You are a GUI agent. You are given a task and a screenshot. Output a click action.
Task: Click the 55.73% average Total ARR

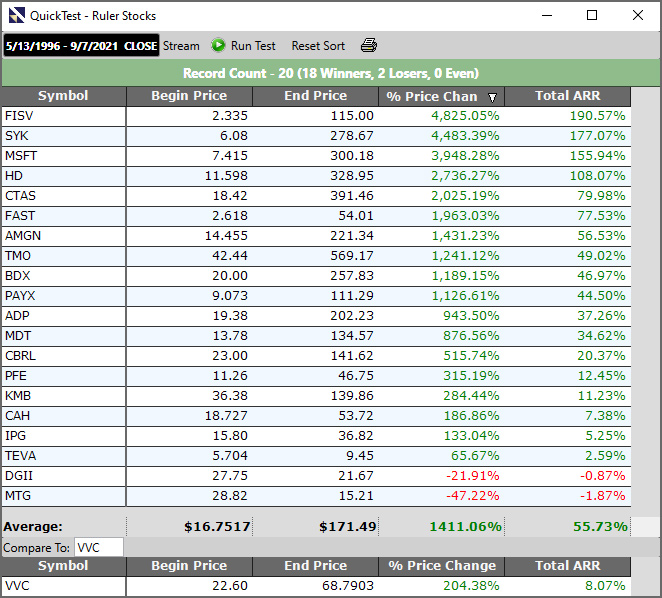click(600, 527)
